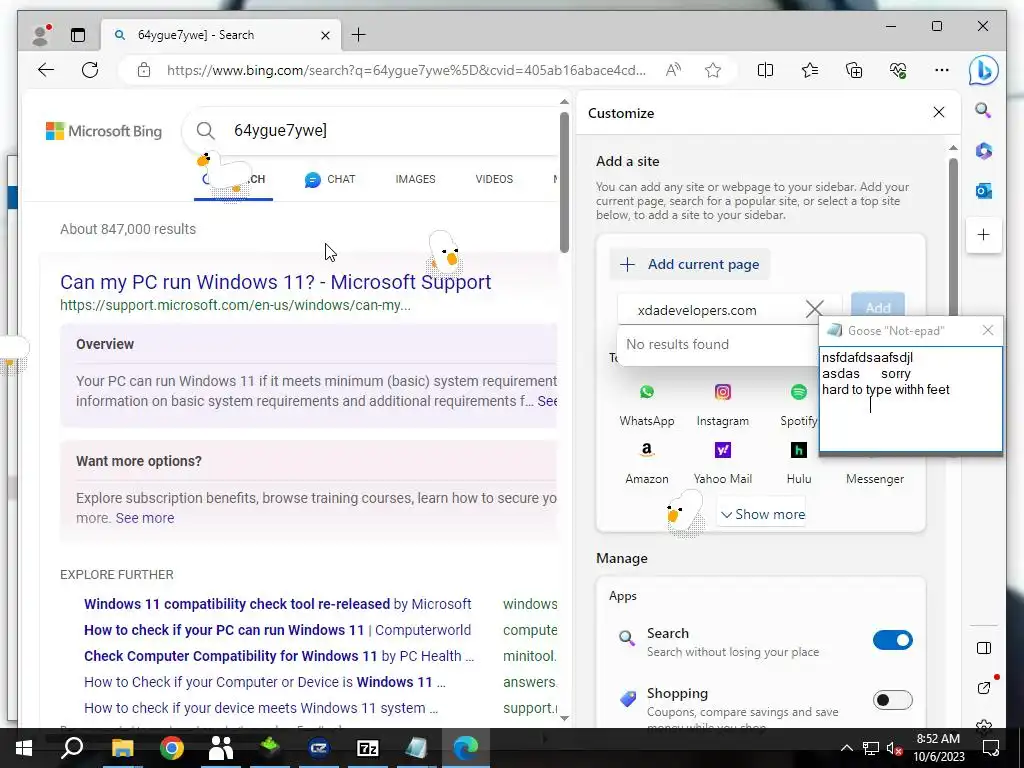View site information lock icon

144,70
